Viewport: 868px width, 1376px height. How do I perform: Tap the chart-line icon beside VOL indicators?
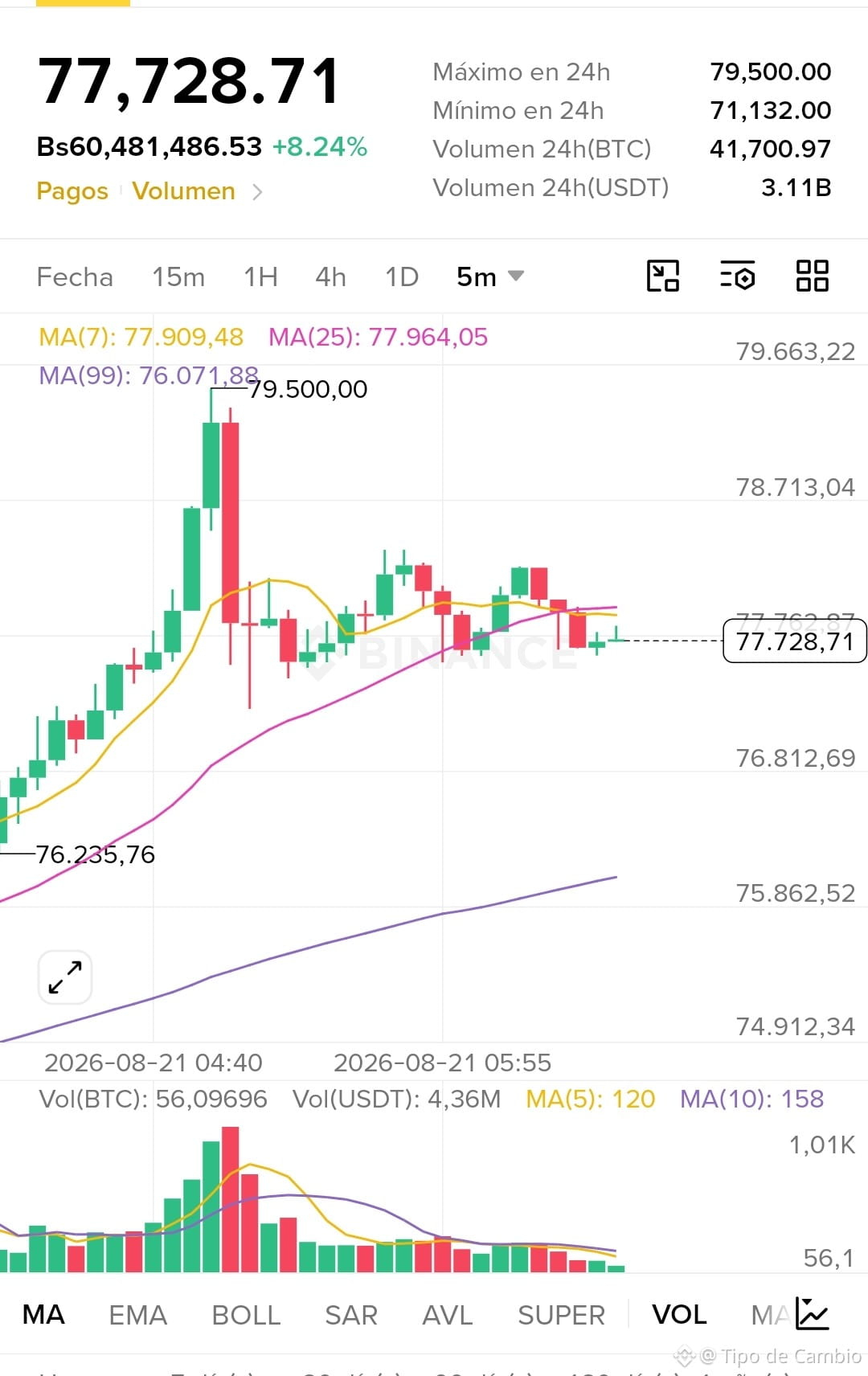[x=813, y=1314]
